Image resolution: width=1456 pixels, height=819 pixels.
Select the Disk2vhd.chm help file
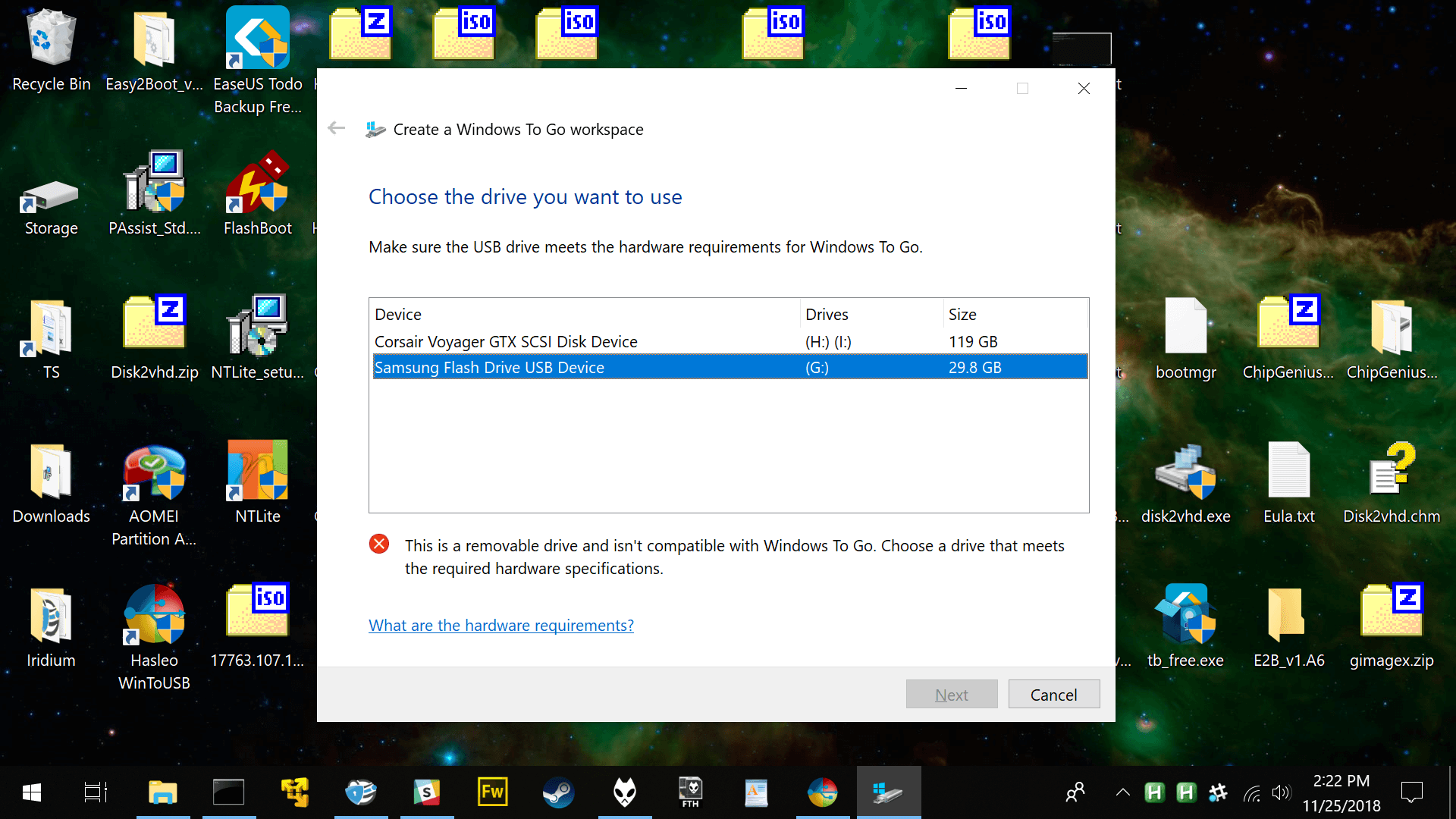(x=1392, y=482)
